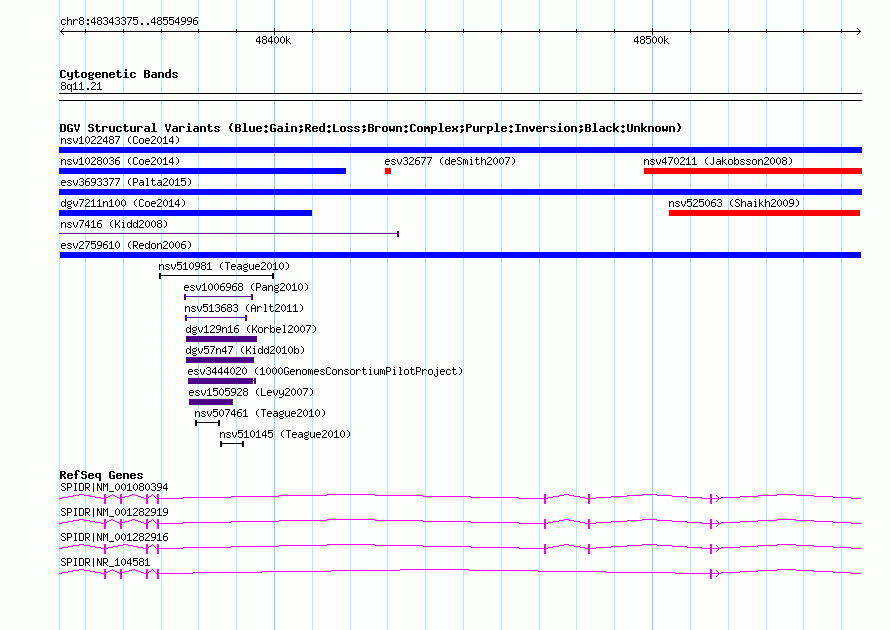Click the dgv129n16 (Korbel2007) purple bar
The height and width of the screenshot is (630, 890).
point(221,339)
